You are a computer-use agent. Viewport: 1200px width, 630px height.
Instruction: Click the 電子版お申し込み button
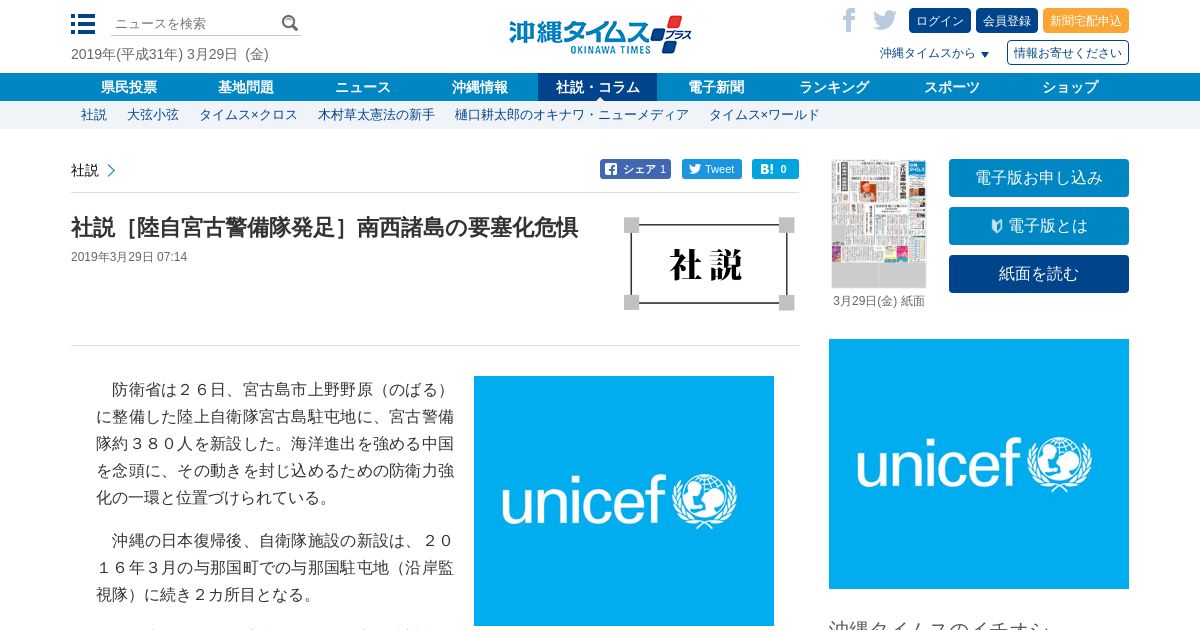1039,178
